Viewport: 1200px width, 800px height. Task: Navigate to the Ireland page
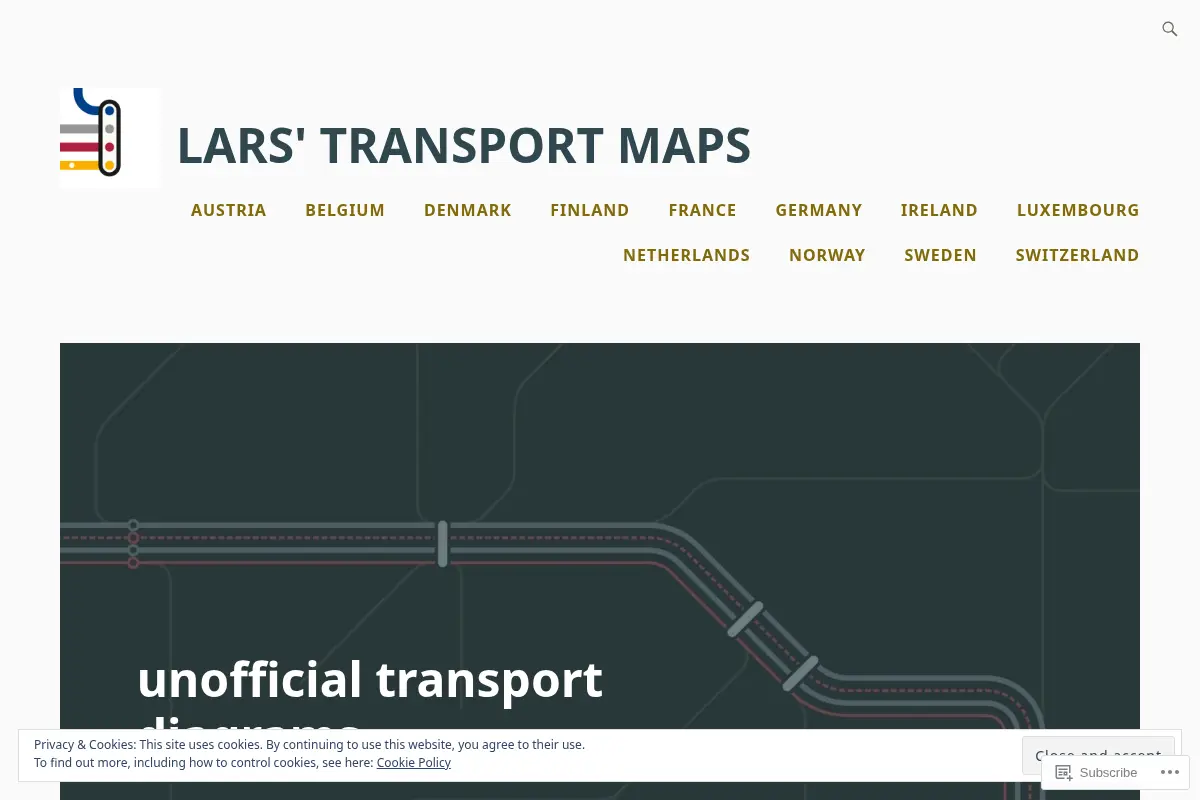(939, 210)
